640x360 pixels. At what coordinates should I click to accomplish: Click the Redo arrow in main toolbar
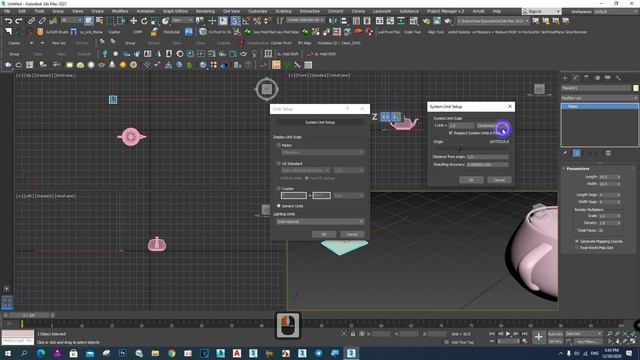(x=19, y=21)
